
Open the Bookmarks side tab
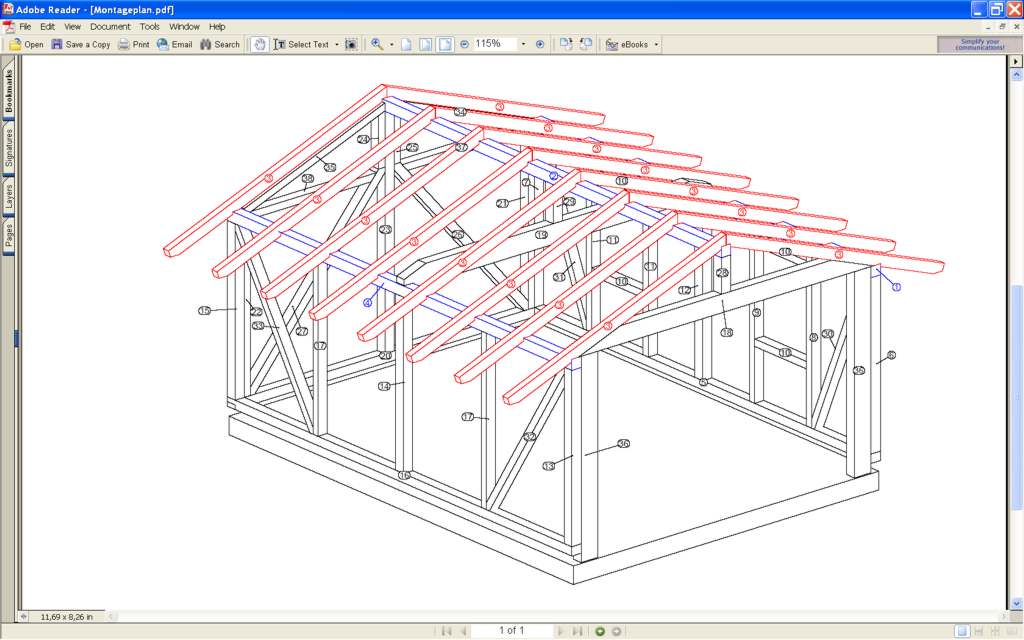[x=9, y=90]
